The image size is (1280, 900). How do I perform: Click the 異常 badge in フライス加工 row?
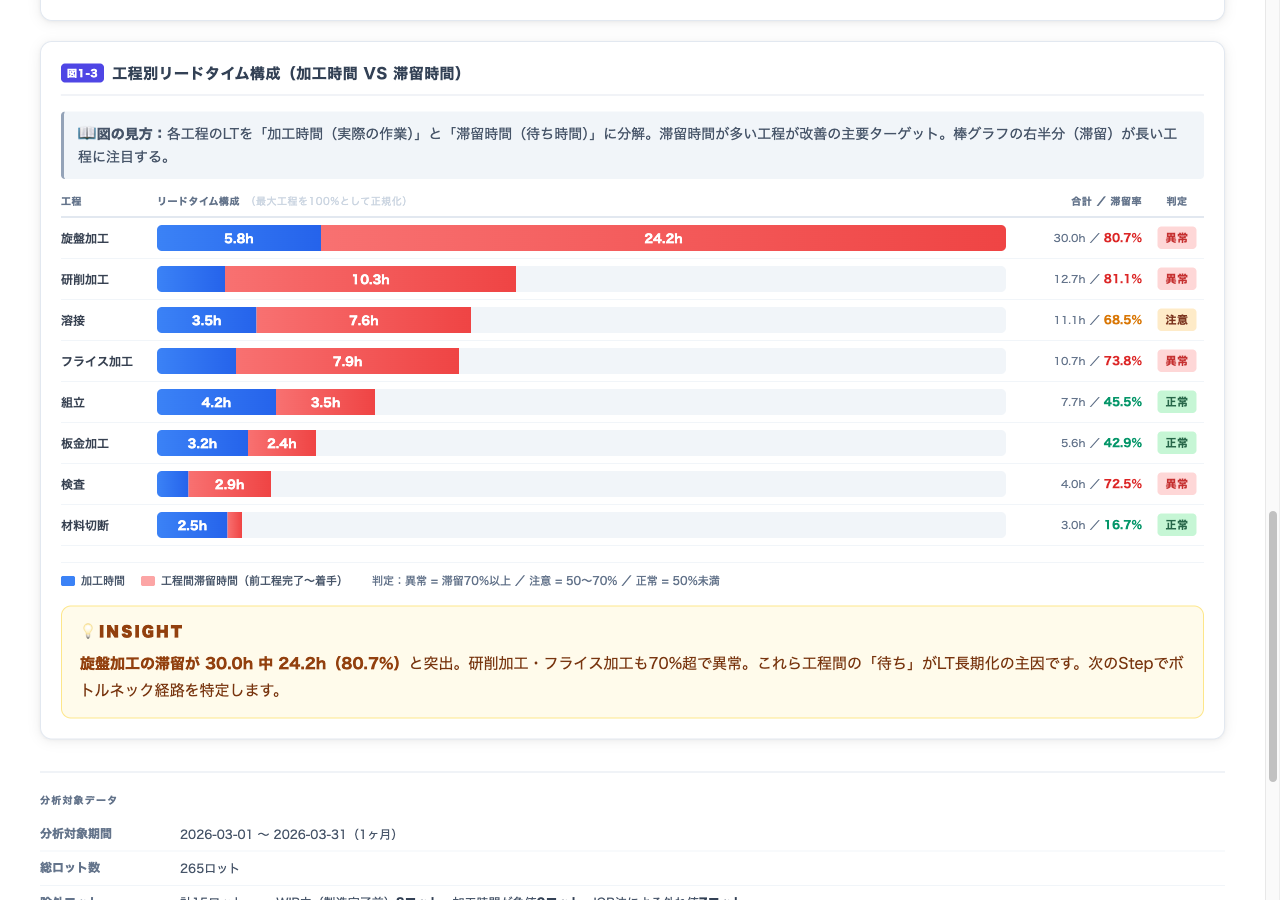click(x=1177, y=361)
